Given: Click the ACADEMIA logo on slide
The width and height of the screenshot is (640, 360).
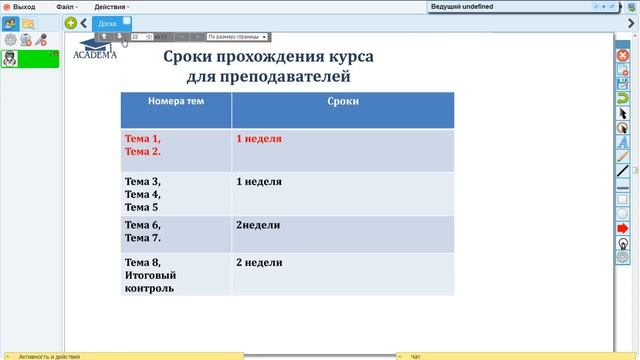Looking at the screenshot, I should pos(95,49).
